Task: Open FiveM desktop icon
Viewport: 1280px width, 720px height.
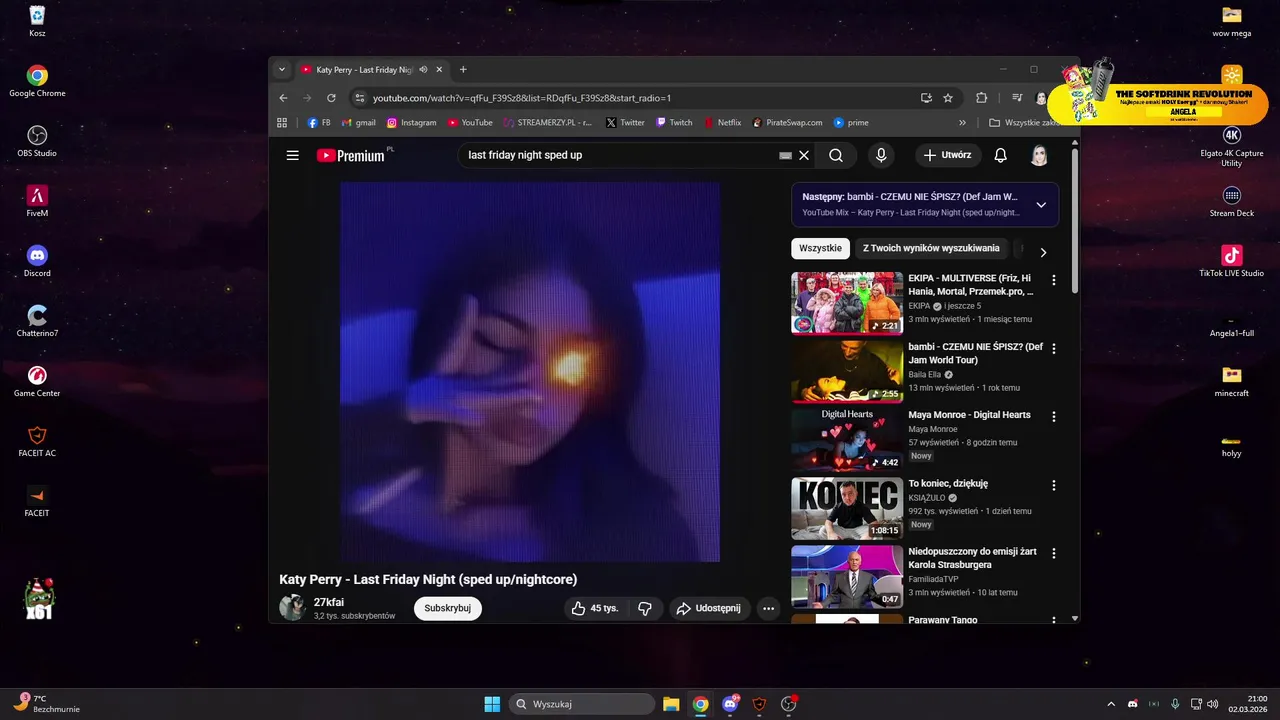Action: [37, 200]
